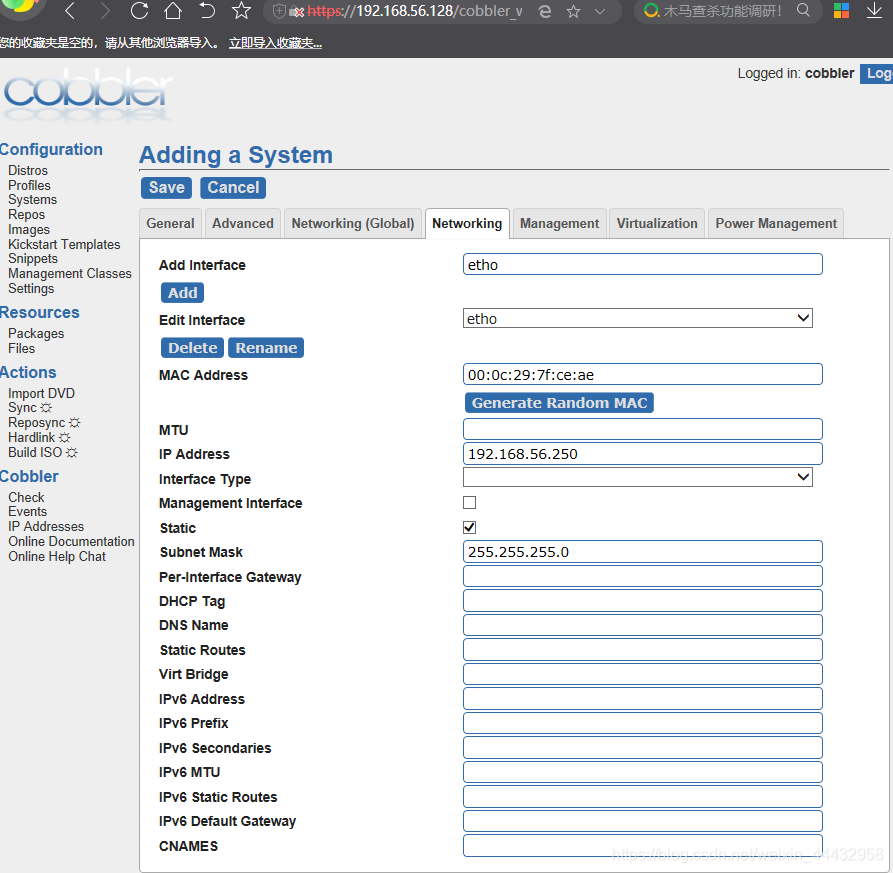This screenshot has width=893, height=873.
Task: Click the insecure certificate shield icon
Action: coord(279,11)
